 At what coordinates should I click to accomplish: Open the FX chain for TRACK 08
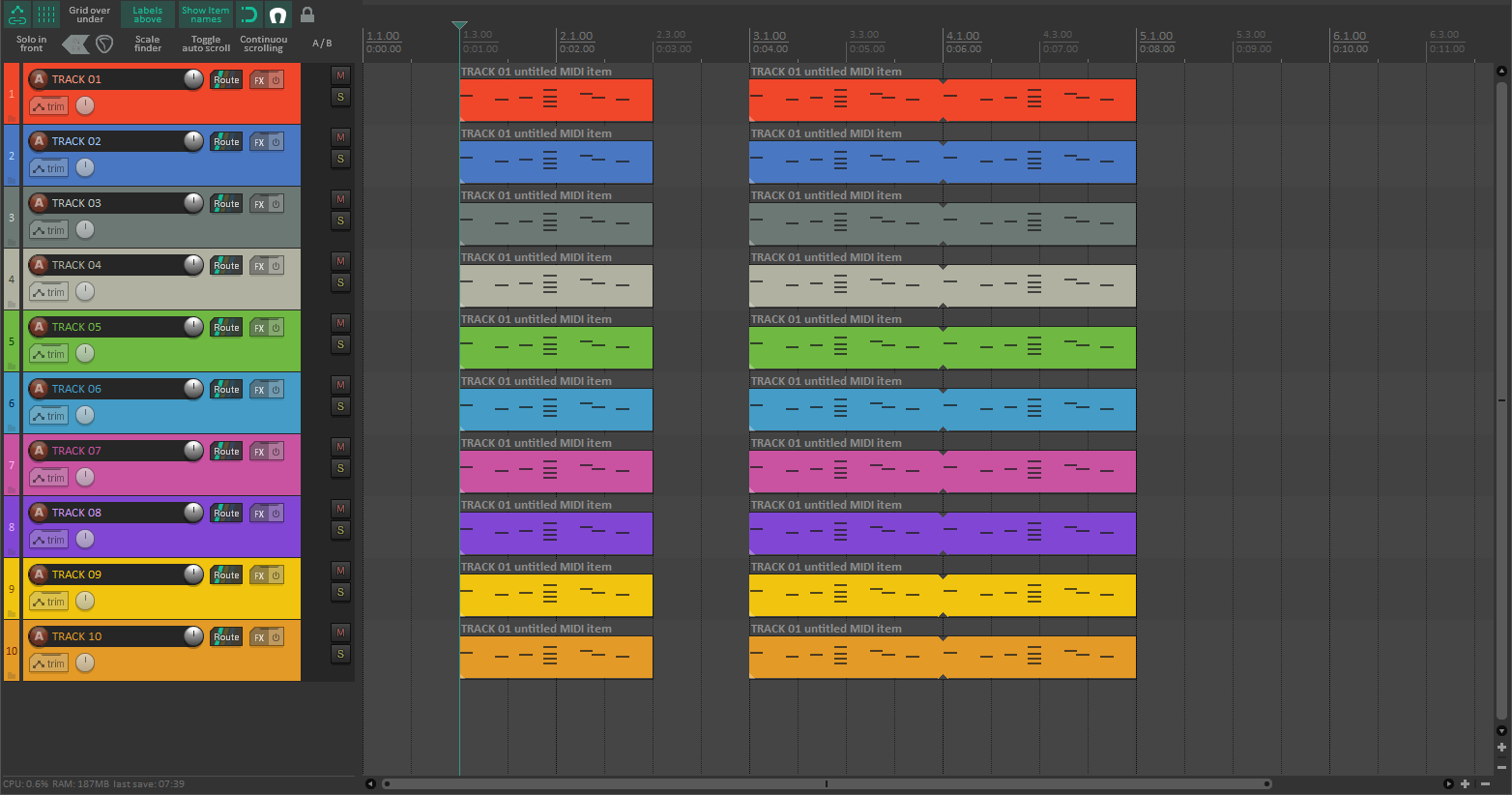259,514
